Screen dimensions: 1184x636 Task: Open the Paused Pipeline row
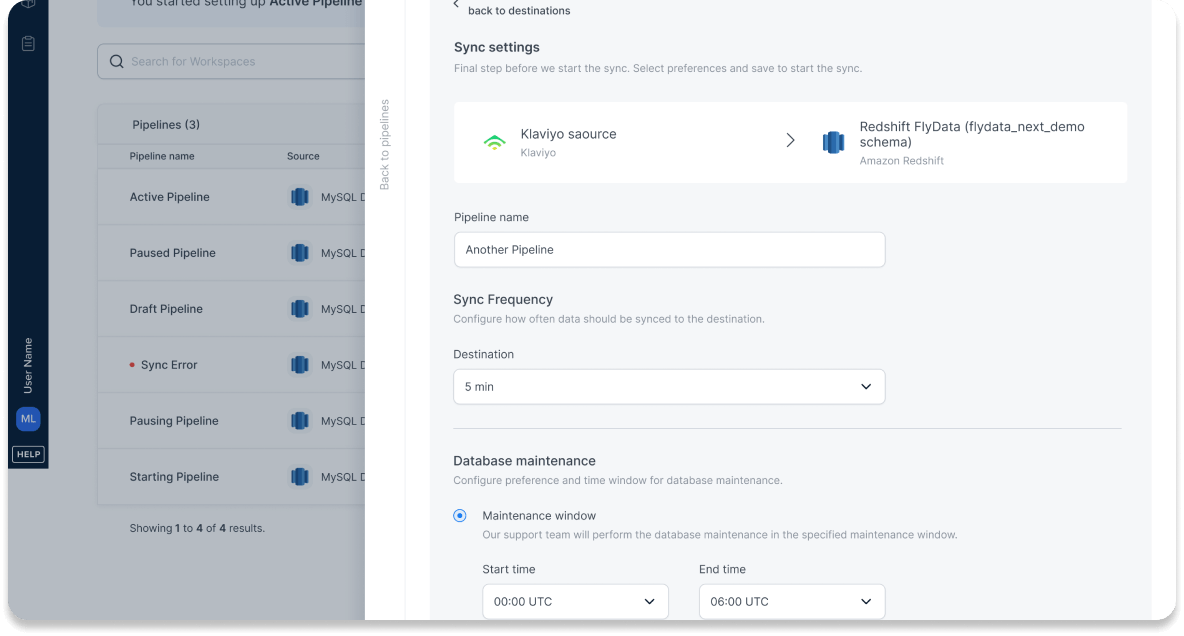(173, 253)
